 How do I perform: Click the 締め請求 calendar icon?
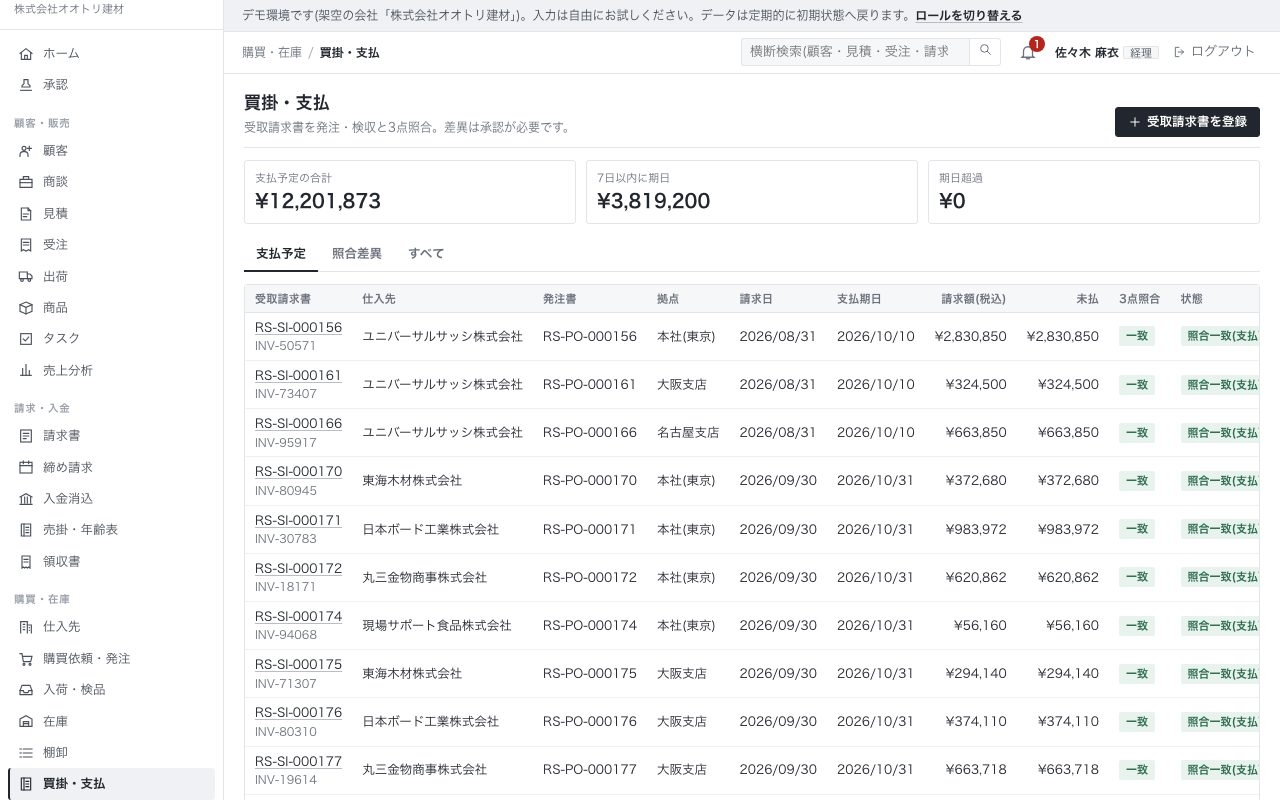(26, 467)
